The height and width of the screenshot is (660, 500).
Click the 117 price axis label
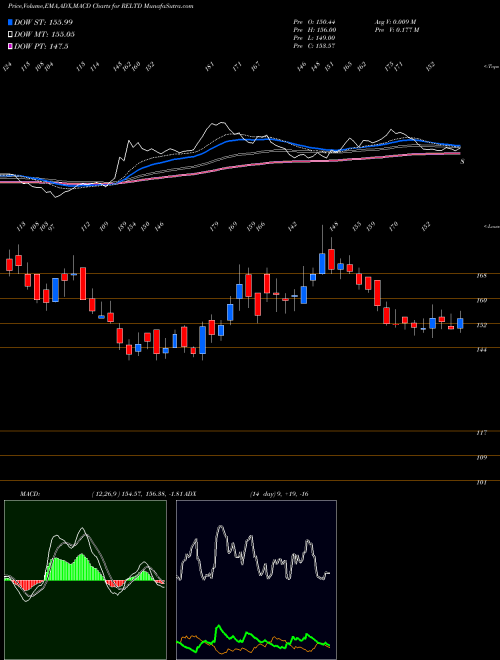pyautogui.click(x=482, y=433)
